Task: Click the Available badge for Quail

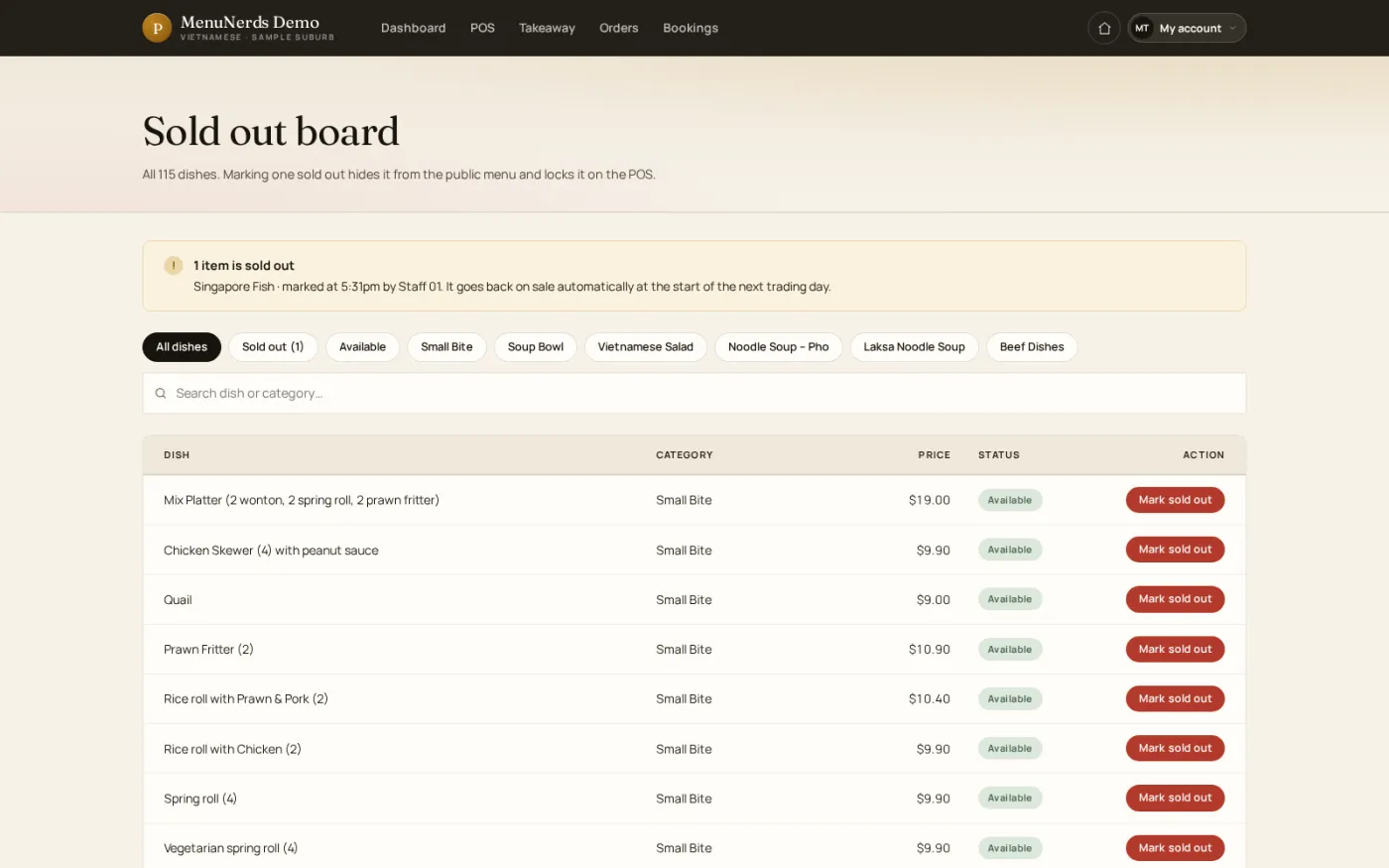Action: pyautogui.click(x=1010, y=599)
